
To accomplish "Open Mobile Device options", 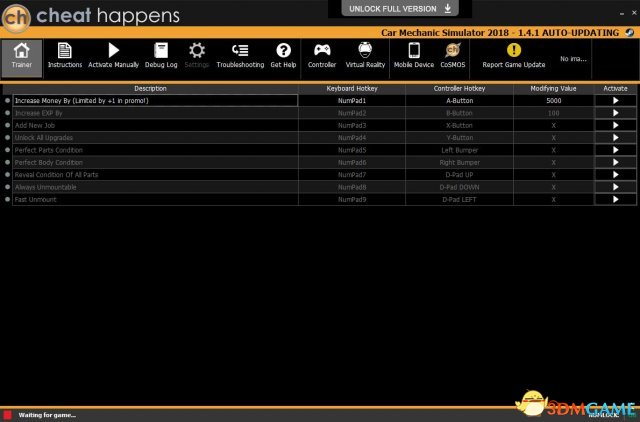I will (414, 56).
